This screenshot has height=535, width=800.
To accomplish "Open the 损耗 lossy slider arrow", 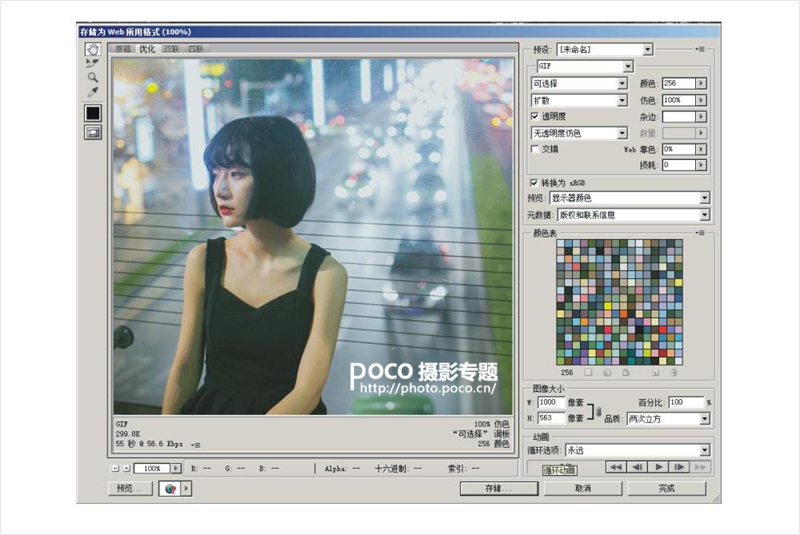I will pos(701,165).
